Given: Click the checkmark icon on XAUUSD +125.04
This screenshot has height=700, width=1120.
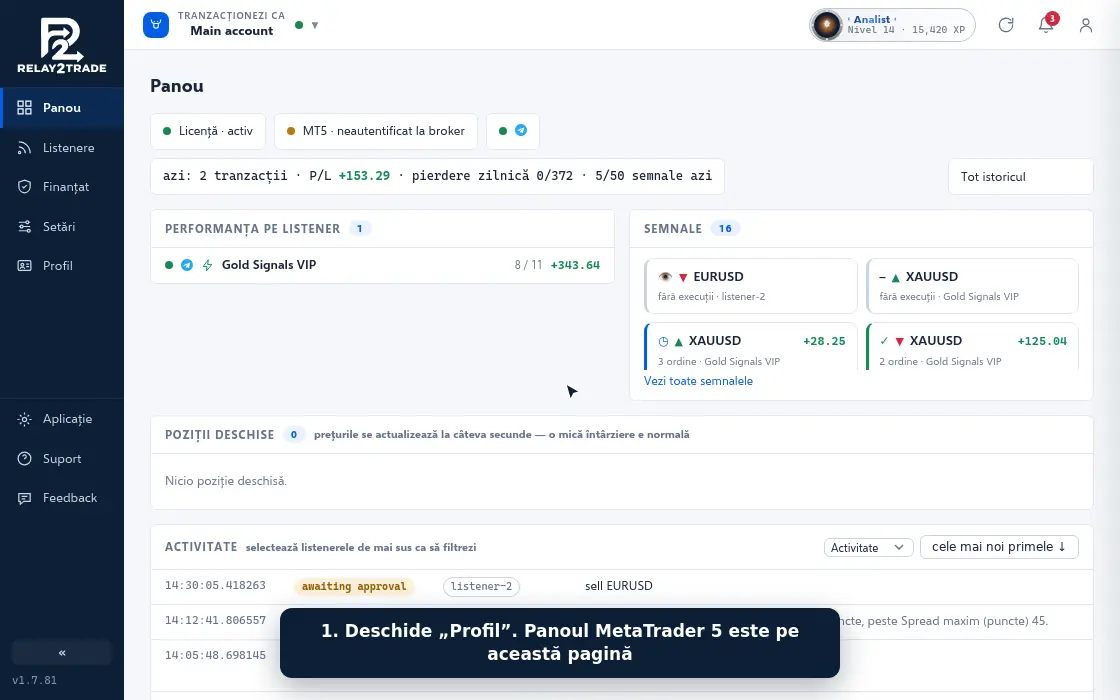Looking at the screenshot, I should 884,341.
